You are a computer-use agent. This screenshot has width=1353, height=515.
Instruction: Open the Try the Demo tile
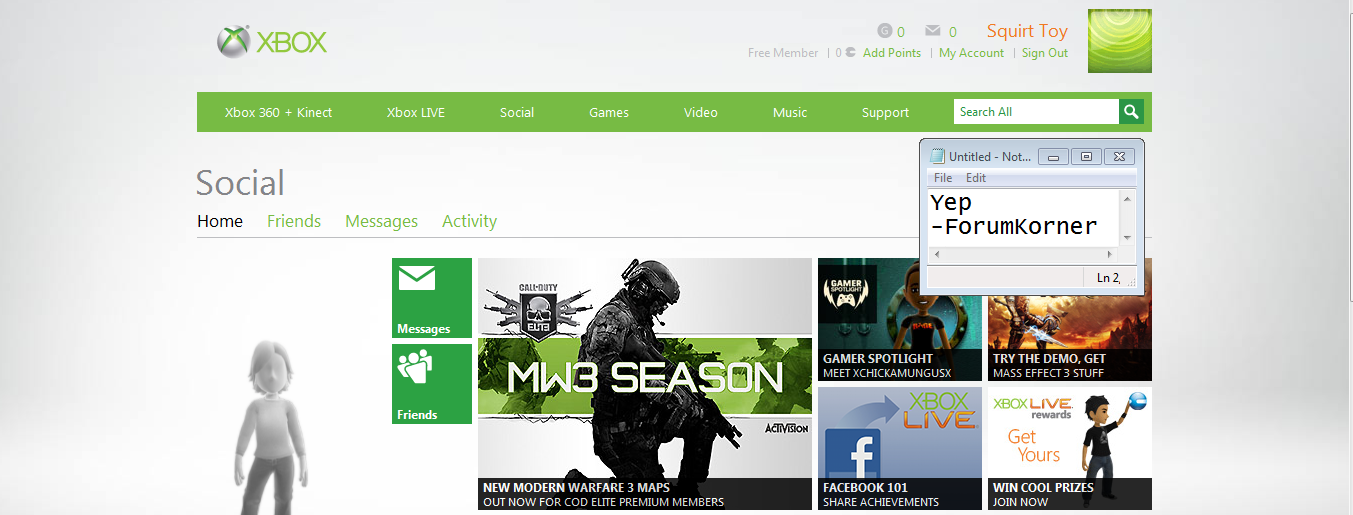1070,337
